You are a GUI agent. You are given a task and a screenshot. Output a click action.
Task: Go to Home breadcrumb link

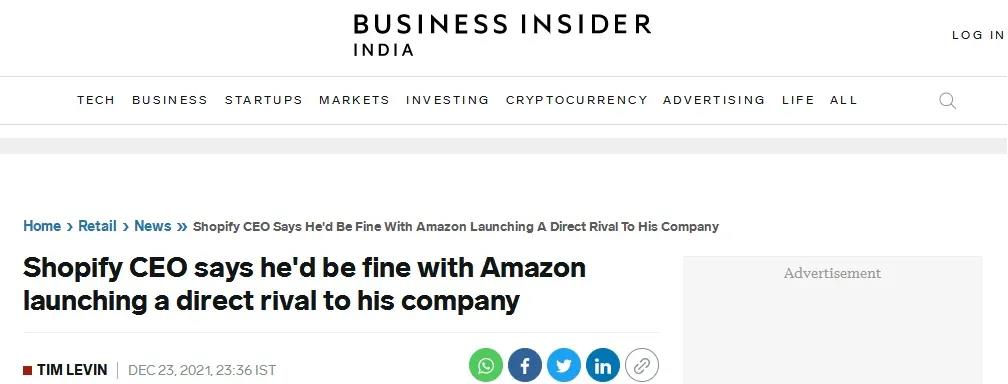42,226
